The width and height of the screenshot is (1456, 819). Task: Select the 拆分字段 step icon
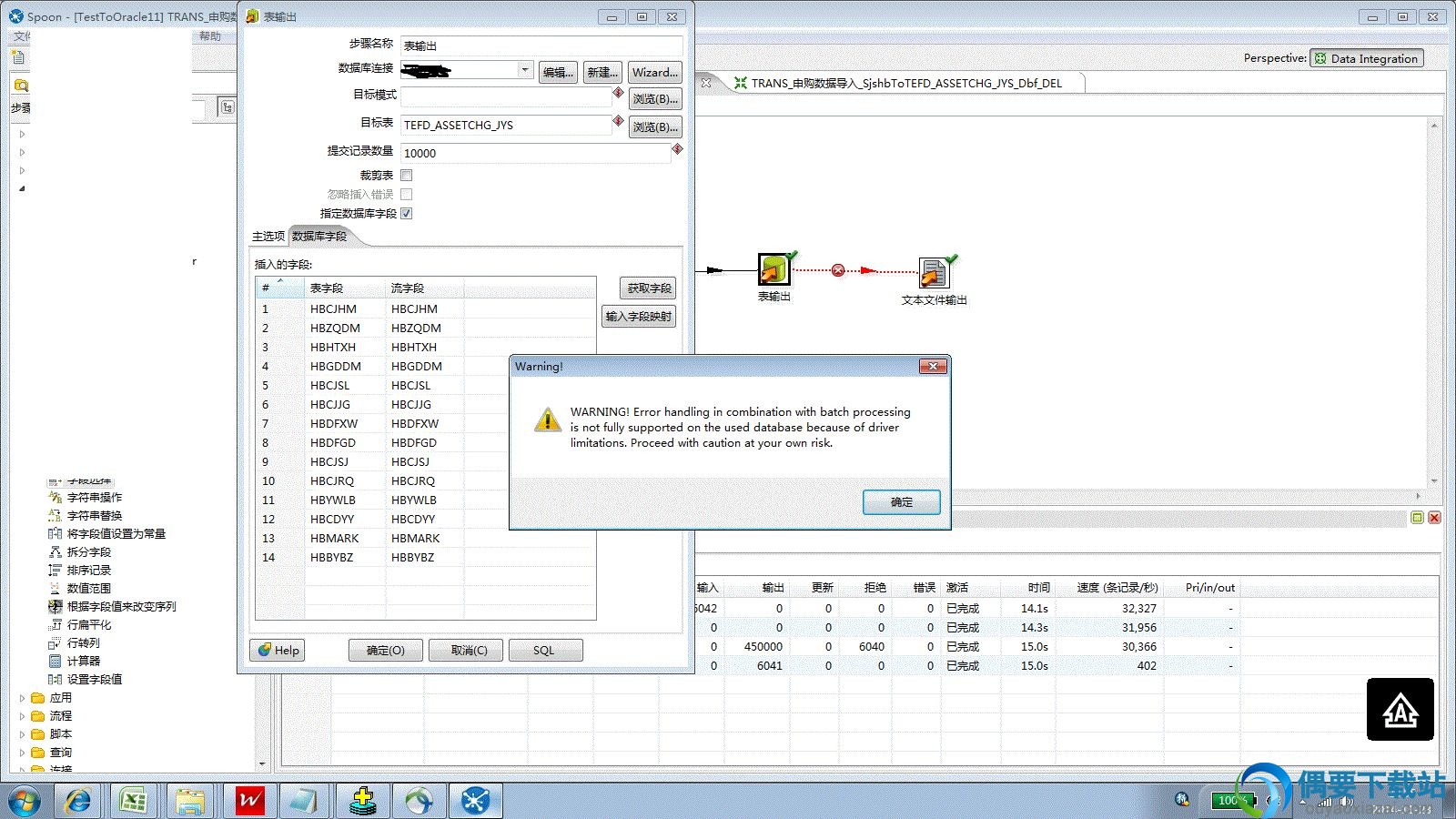(x=55, y=551)
